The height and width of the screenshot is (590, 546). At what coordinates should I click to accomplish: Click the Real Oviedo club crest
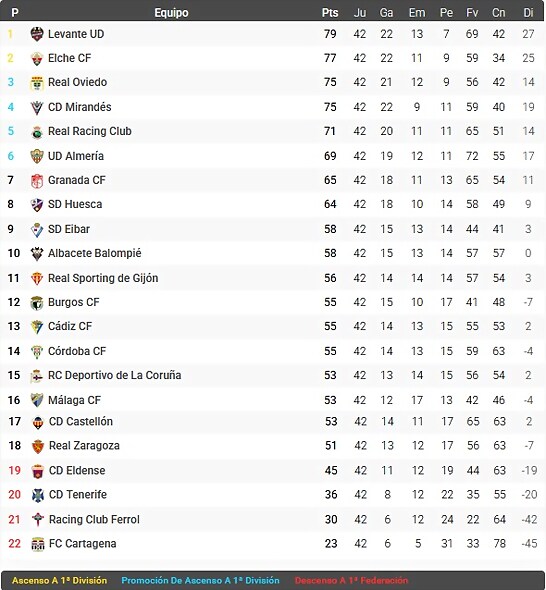point(37,83)
